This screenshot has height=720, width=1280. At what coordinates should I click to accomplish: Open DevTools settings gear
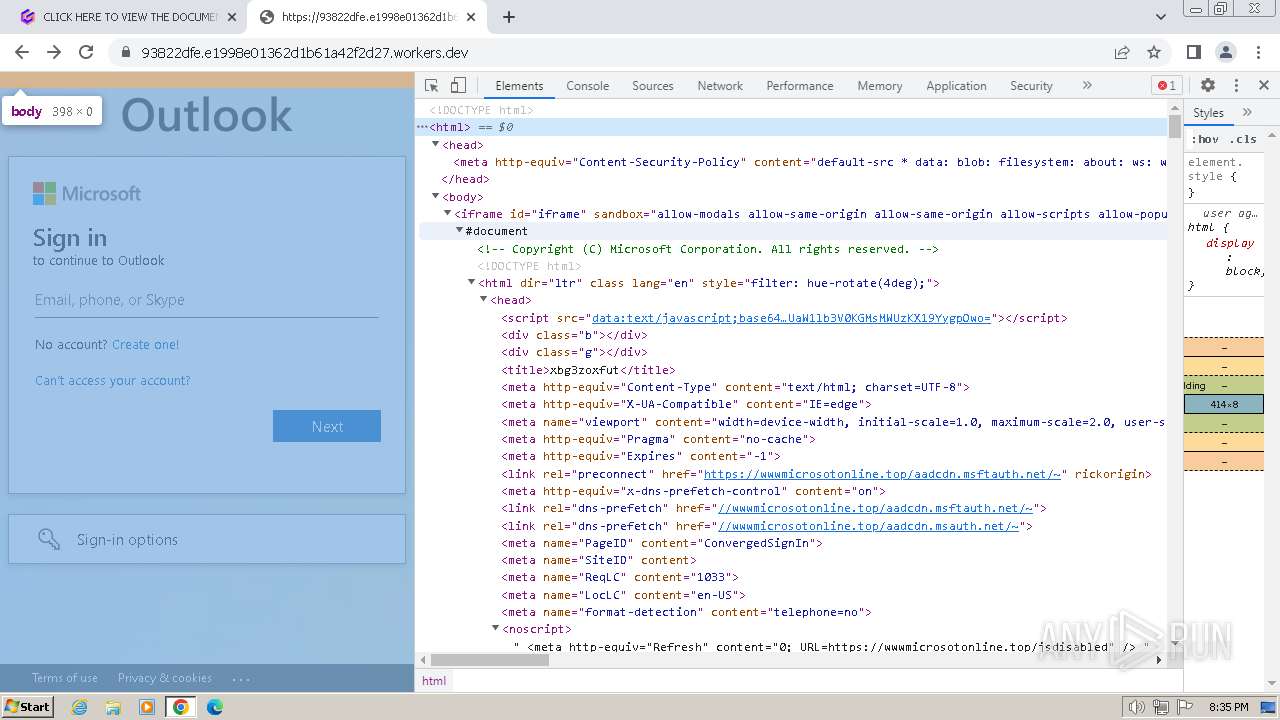point(1208,86)
